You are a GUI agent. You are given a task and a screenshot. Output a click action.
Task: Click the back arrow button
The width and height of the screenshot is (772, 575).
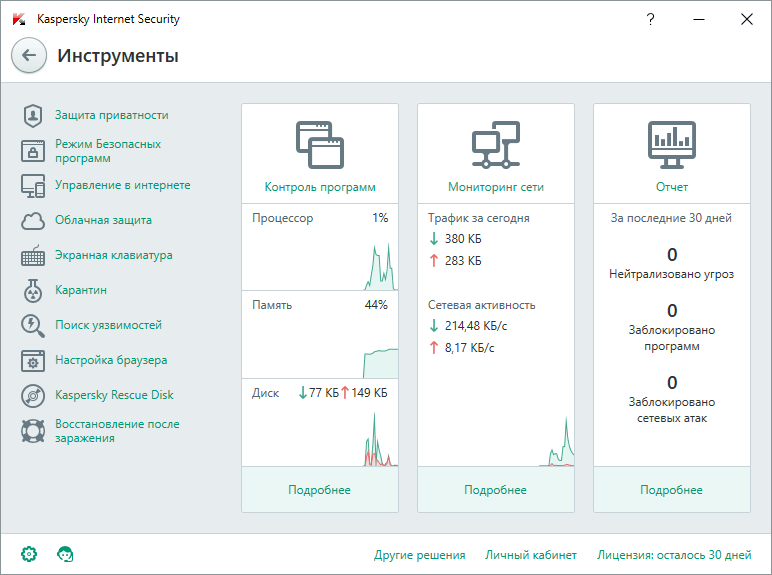coord(29,55)
